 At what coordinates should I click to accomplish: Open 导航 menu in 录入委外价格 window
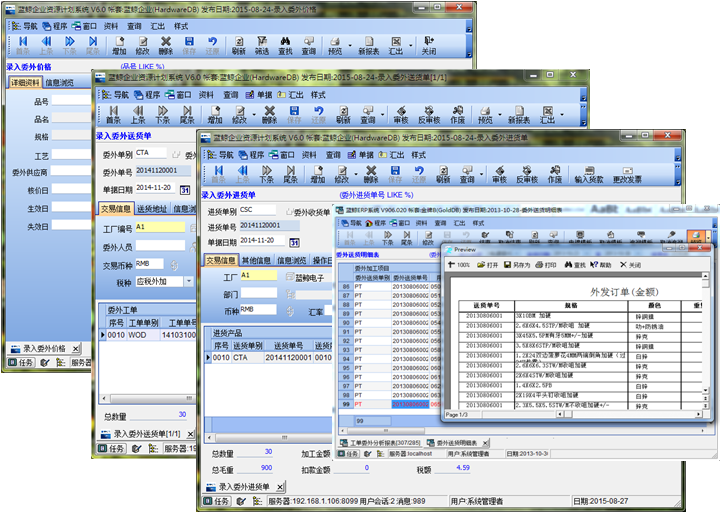[25, 26]
